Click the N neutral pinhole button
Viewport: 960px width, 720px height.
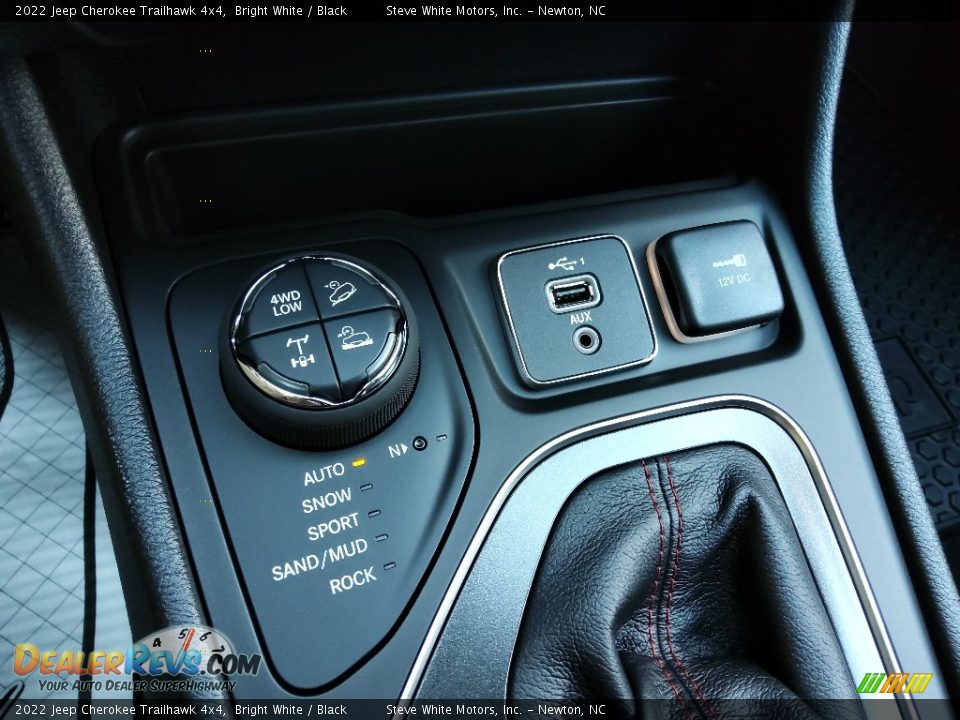[420, 443]
